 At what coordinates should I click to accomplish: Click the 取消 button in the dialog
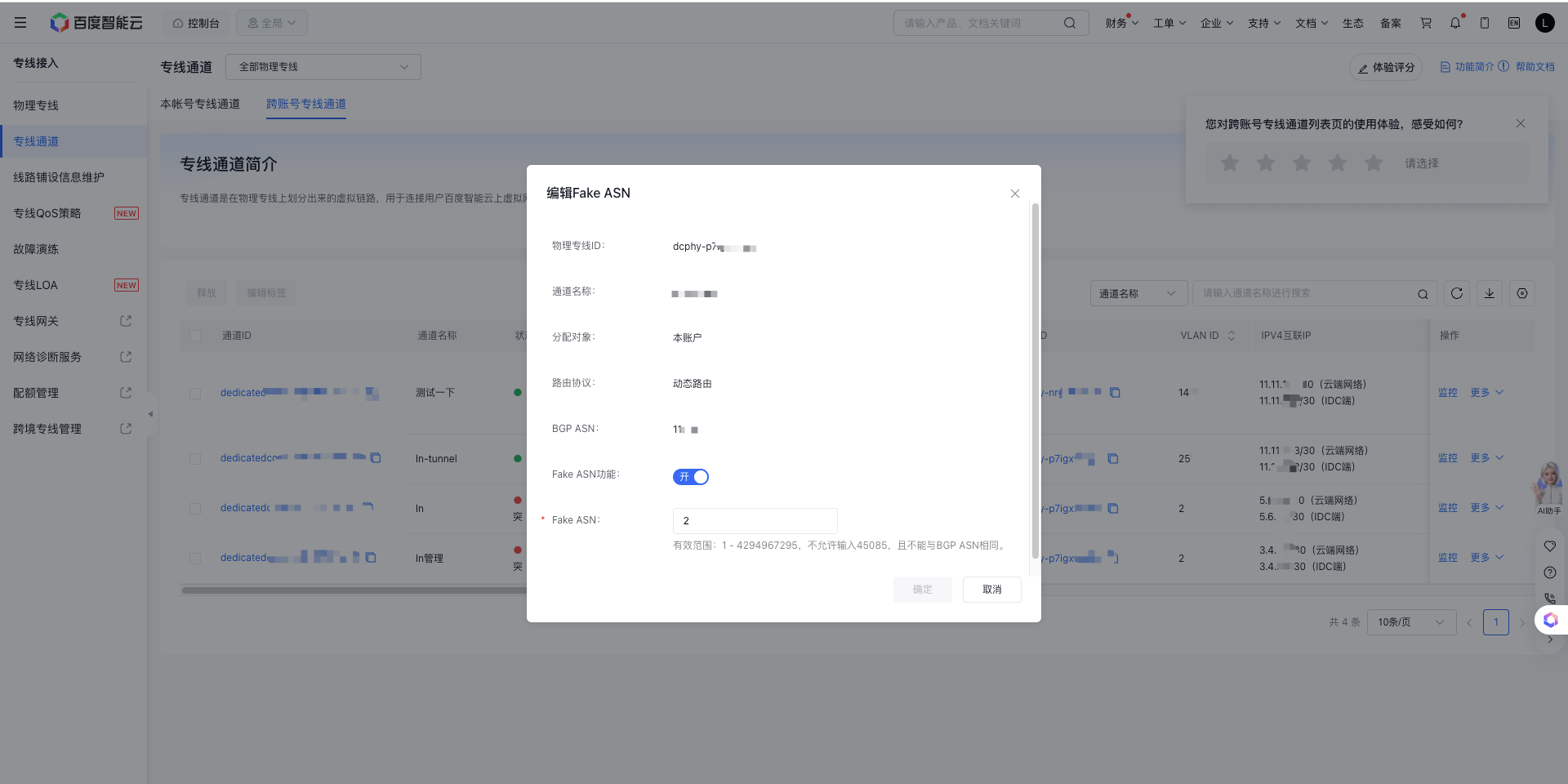[992, 590]
